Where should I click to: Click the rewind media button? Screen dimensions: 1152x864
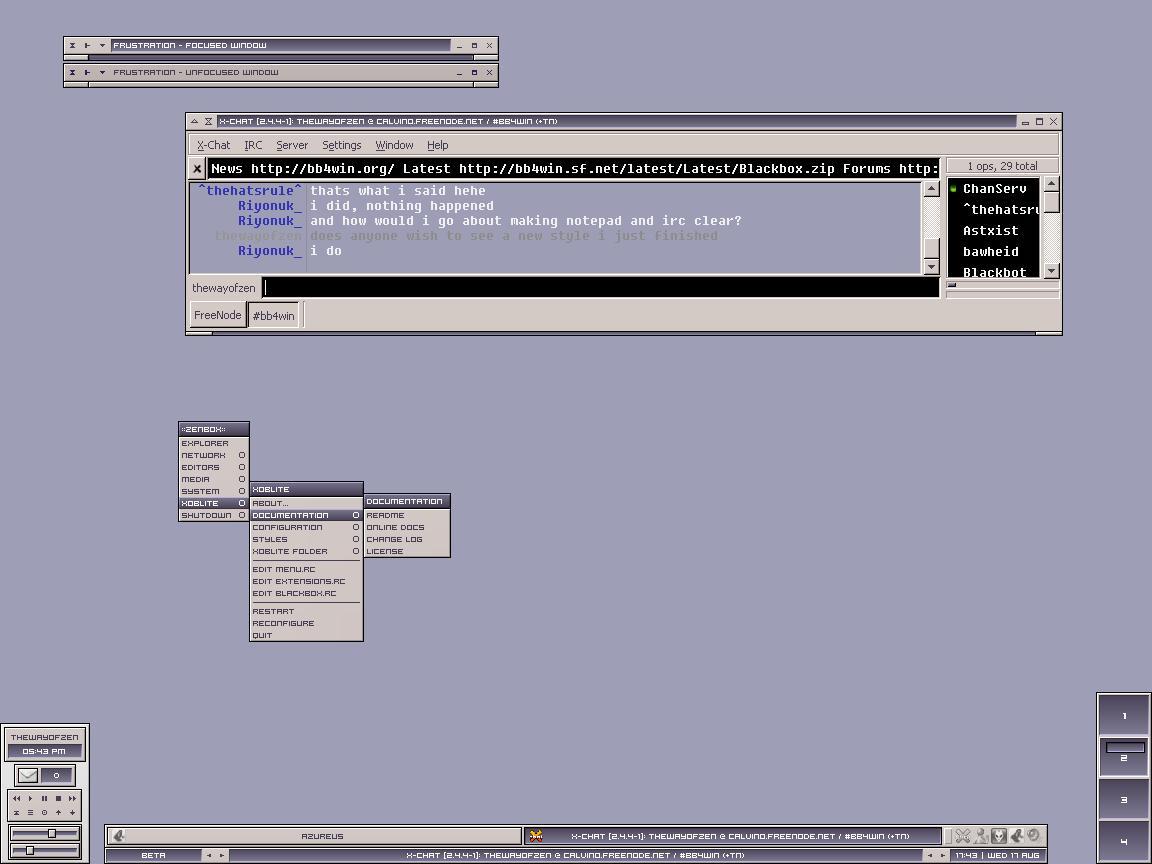tap(16, 799)
